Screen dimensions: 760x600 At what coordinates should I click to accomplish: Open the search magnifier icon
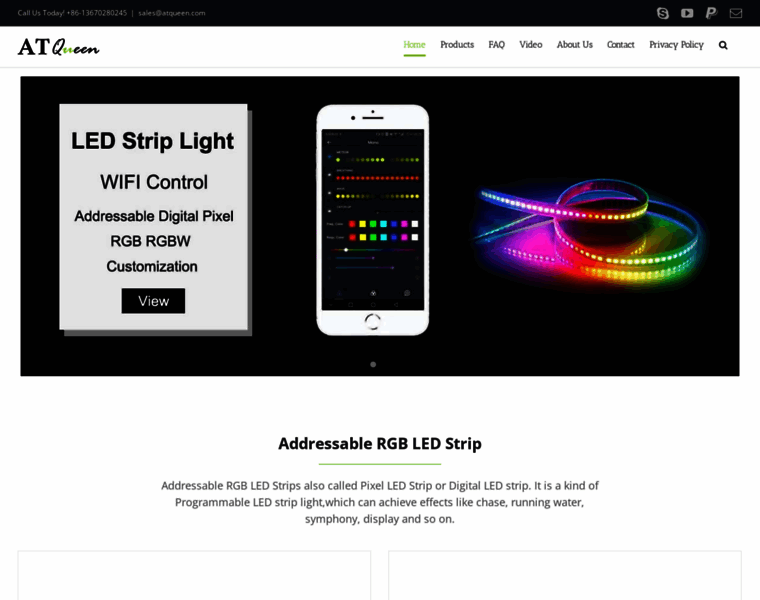point(723,45)
